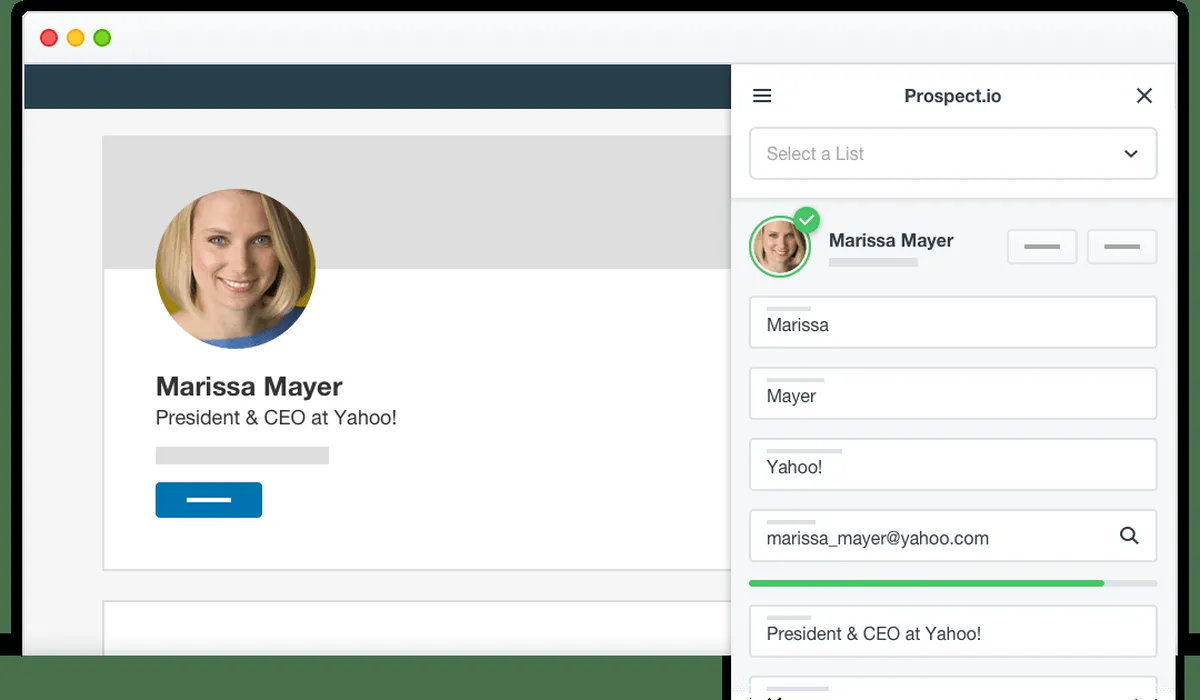Click the President & CEO at Yahoo! subtitle
The width and height of the screenshot is (1200, 700).
276,418
